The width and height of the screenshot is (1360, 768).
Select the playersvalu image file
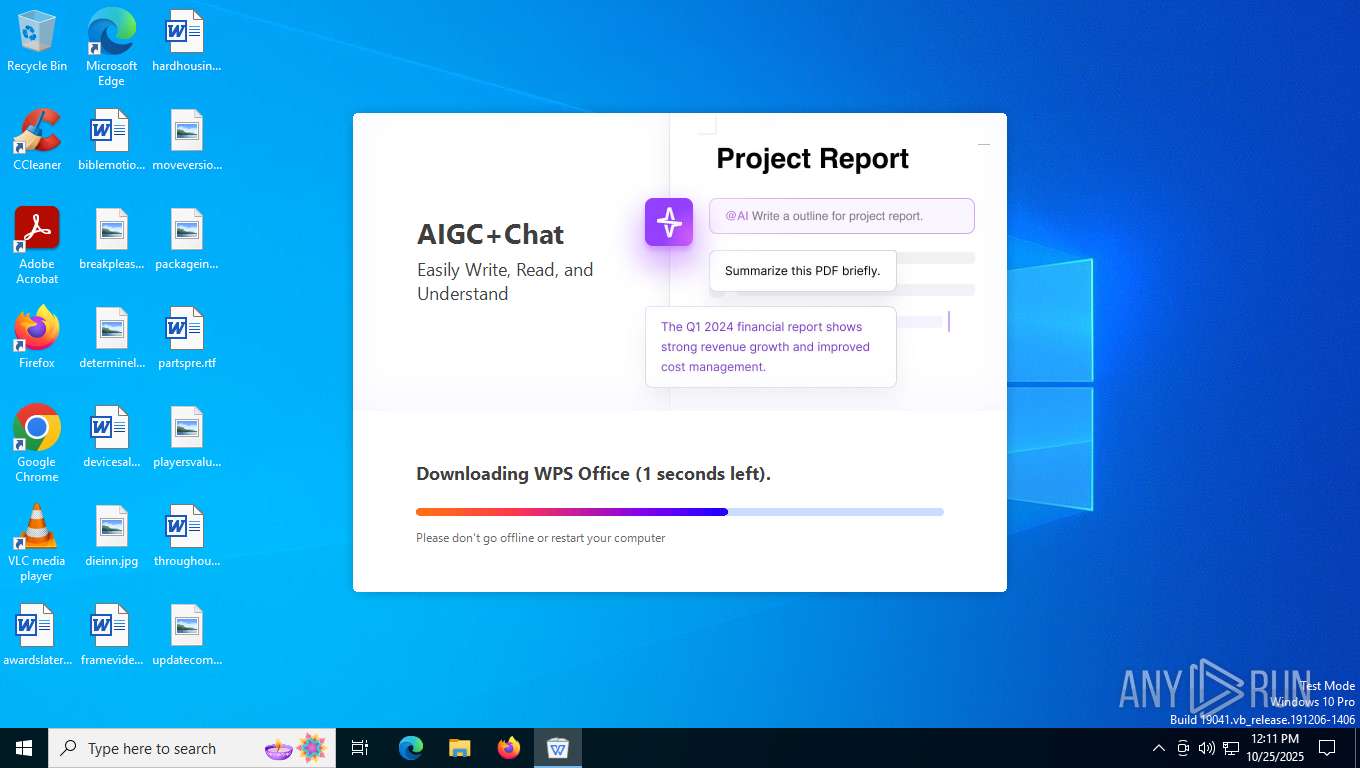coord(186,438)
